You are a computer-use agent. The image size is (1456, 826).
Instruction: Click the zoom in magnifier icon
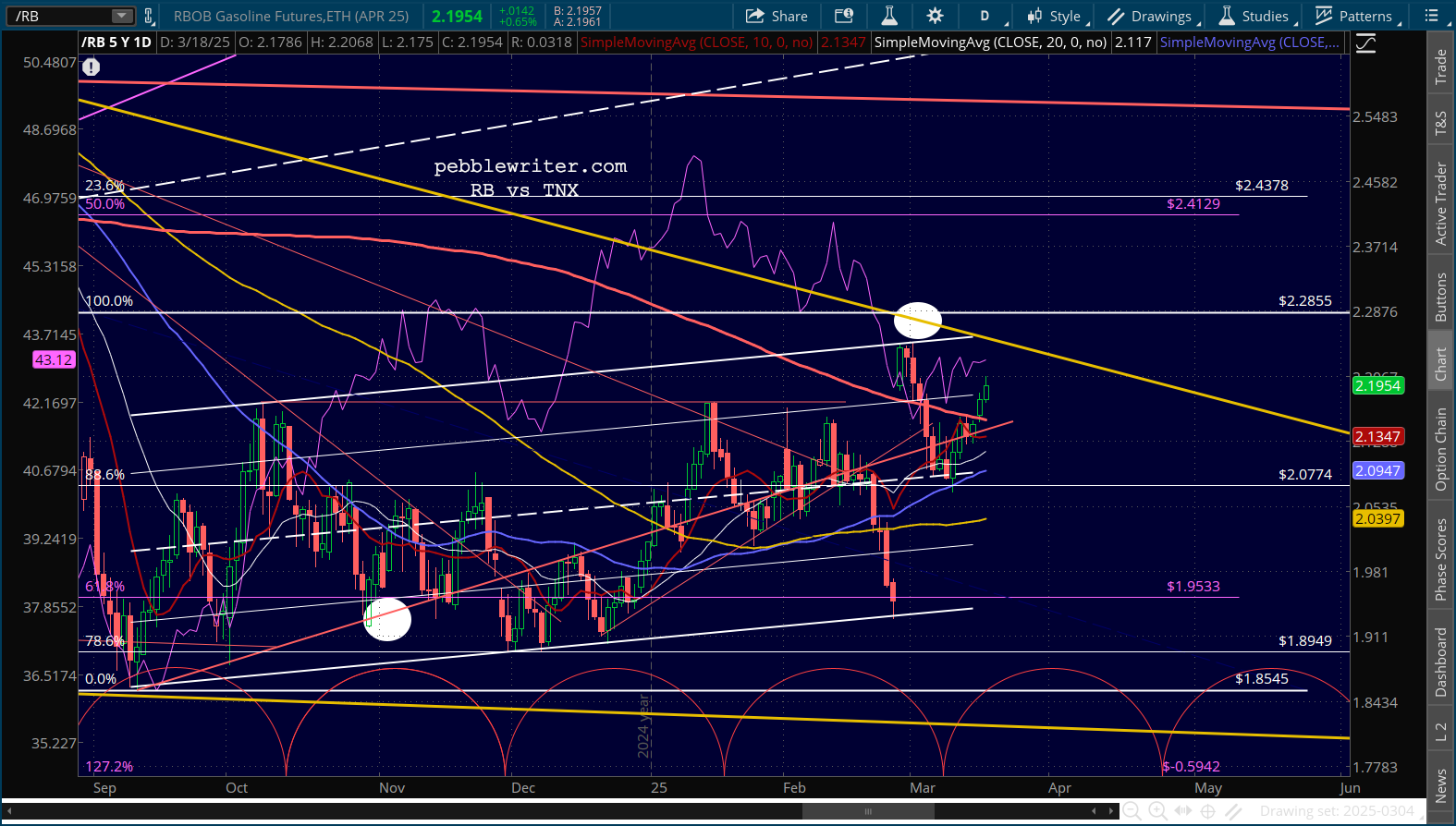[1157, 811]
